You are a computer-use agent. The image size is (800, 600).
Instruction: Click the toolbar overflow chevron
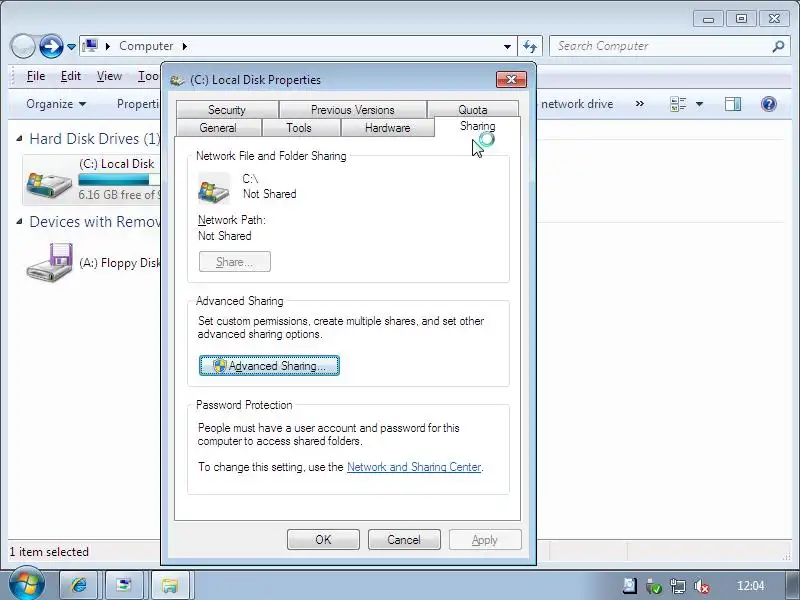click(639, 104)
